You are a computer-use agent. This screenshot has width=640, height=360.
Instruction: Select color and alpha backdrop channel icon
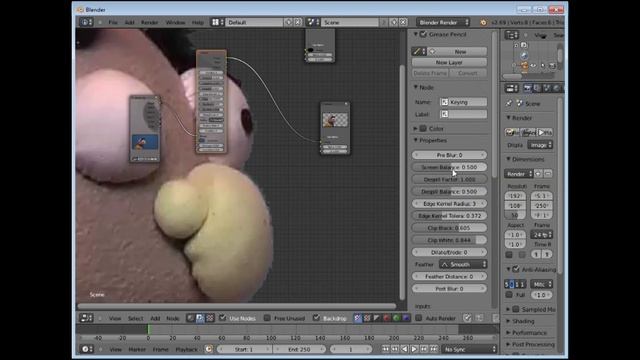point(358,318)
